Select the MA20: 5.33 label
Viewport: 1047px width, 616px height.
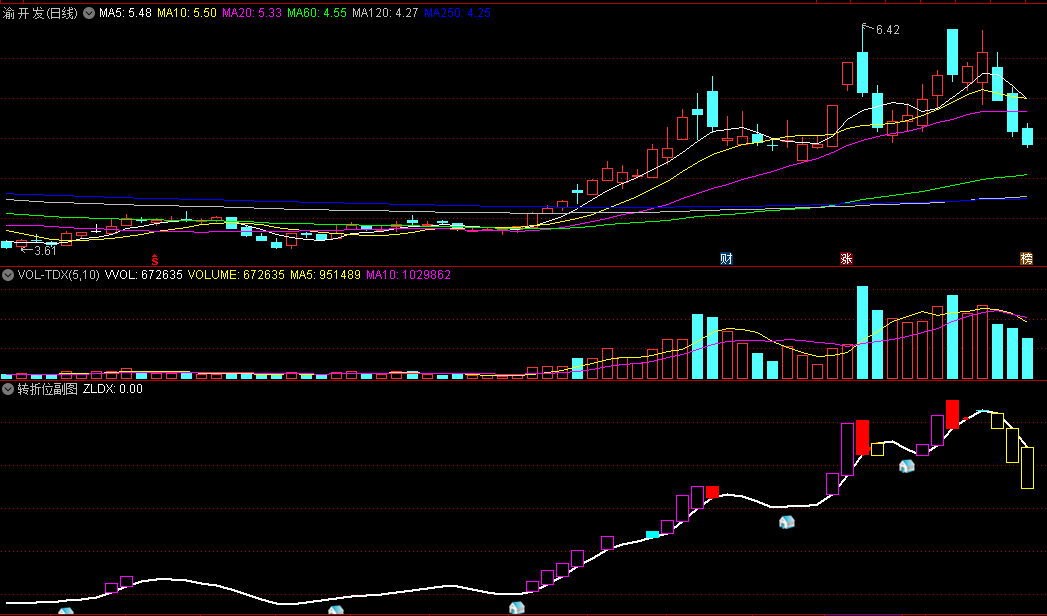coord(252,13)
